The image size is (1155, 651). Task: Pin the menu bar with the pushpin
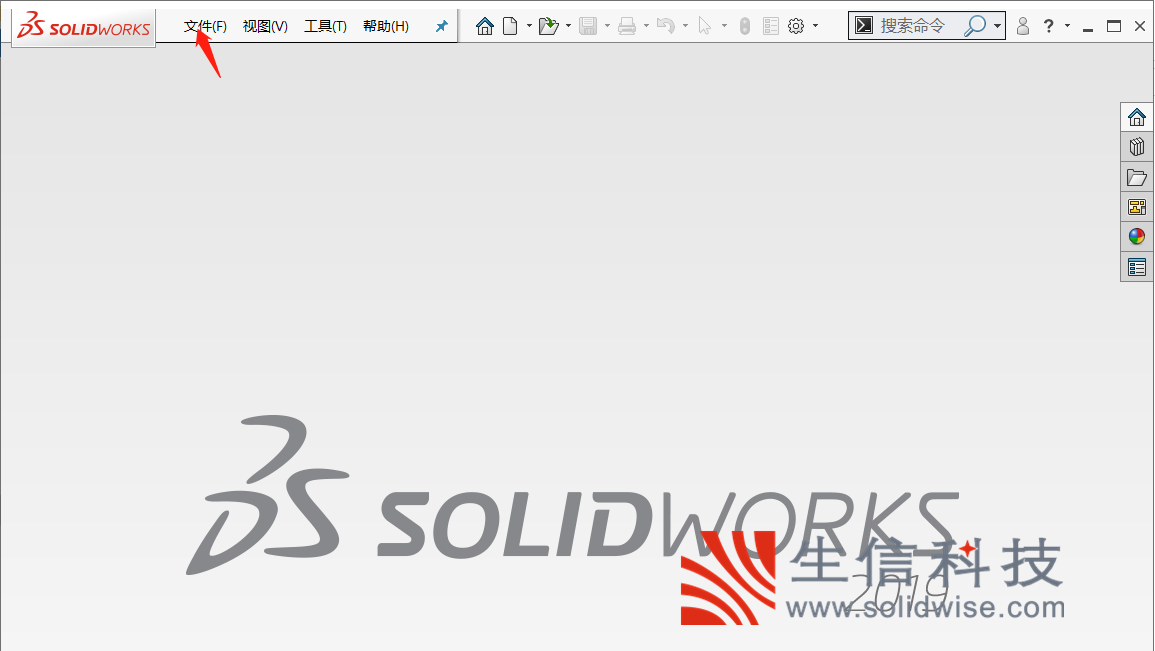[x=441, y=27]
